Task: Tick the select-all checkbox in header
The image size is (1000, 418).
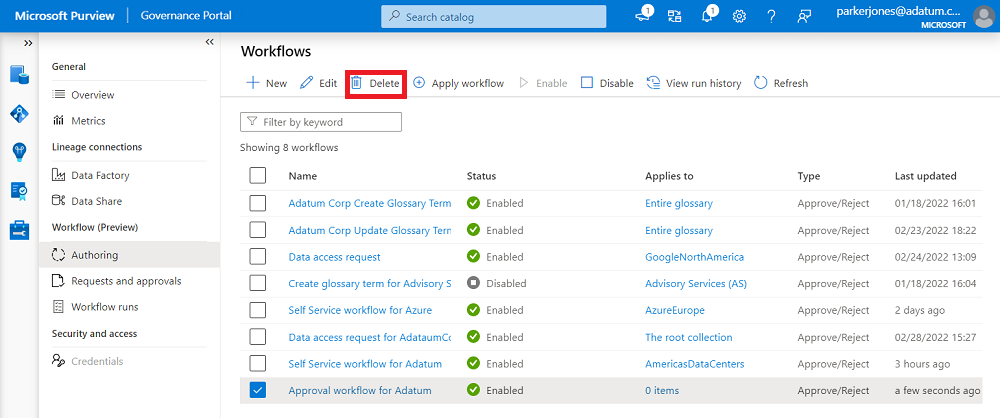Action: tap(258, 176)
